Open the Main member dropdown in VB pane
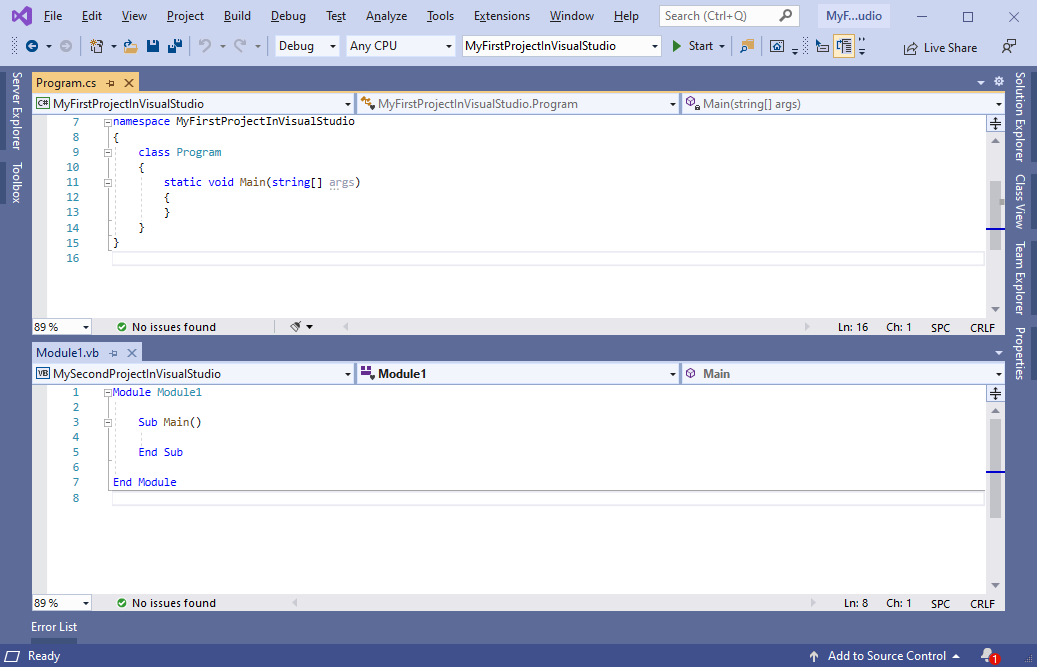1037x667 pixels. tap(843, 374)
